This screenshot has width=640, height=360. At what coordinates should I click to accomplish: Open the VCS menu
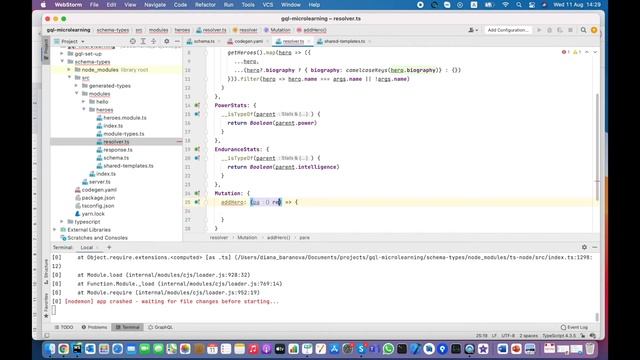point(268,5)
